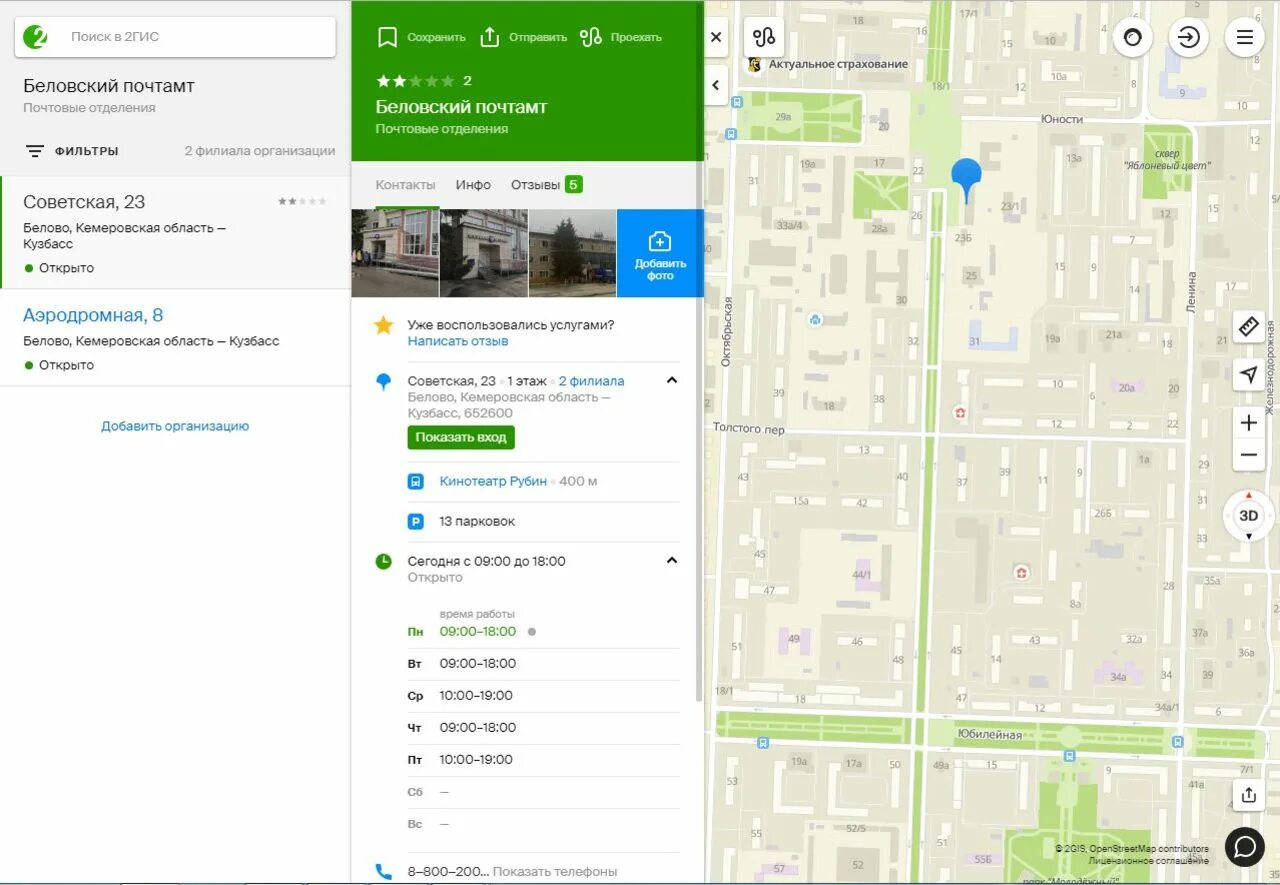The width and height of the screenshot is (1280, 885).
Task: Click the 2 филиала link
Action: (591, 381)
